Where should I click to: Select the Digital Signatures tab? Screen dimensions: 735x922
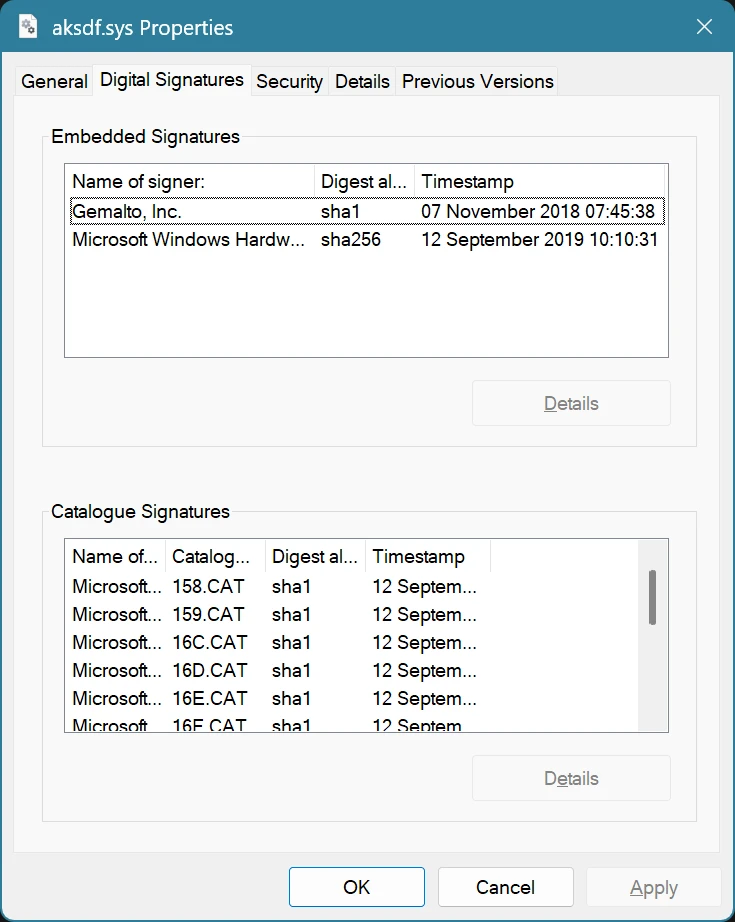pyautogui.click(x=171, y=80)
